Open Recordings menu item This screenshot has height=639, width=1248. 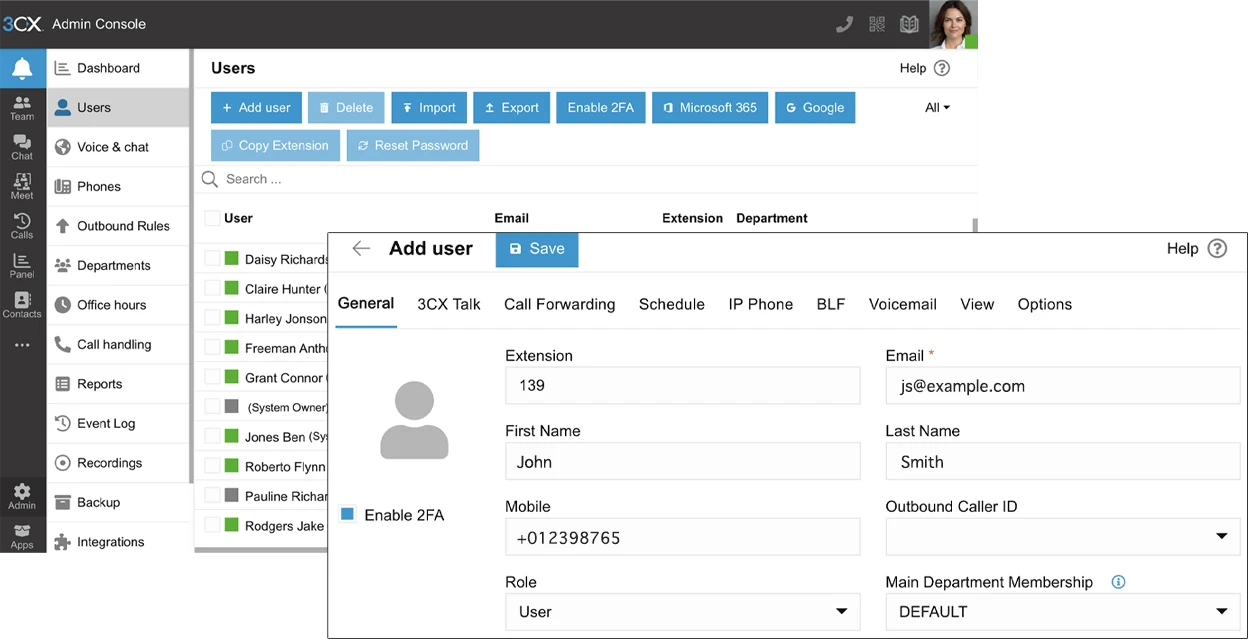(118, 463)
